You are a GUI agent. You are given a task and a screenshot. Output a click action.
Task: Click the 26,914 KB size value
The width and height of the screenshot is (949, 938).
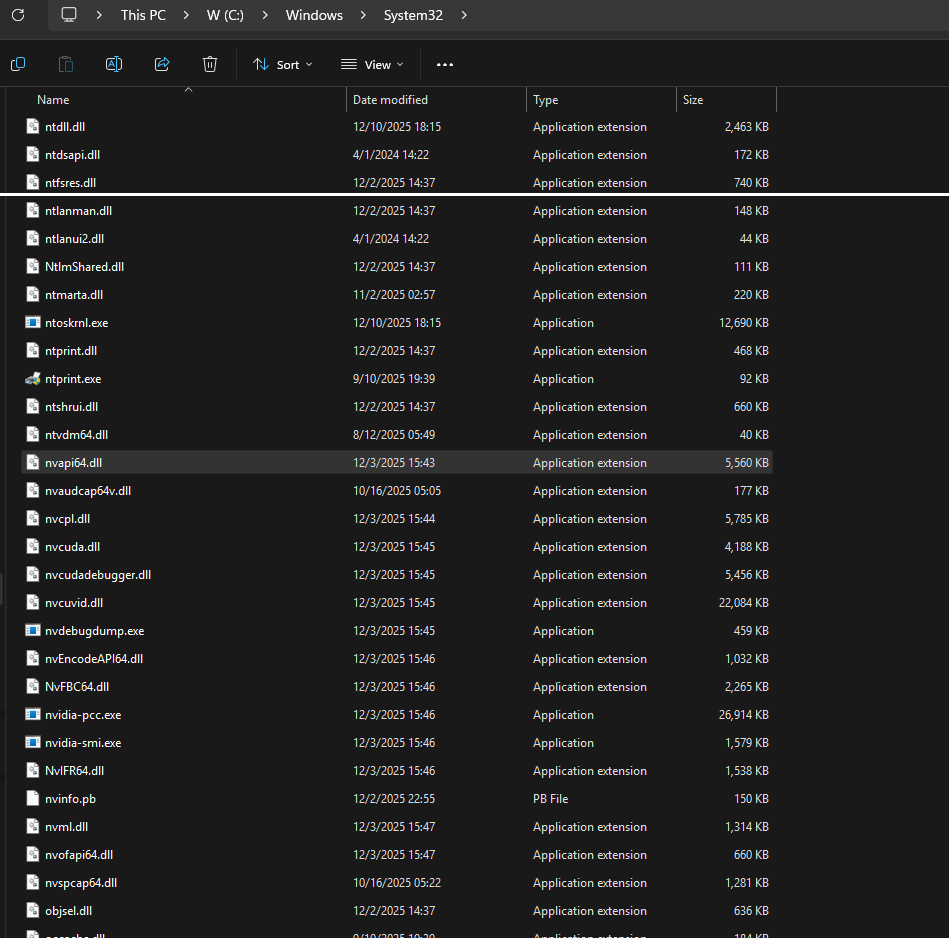pos(744,715)
